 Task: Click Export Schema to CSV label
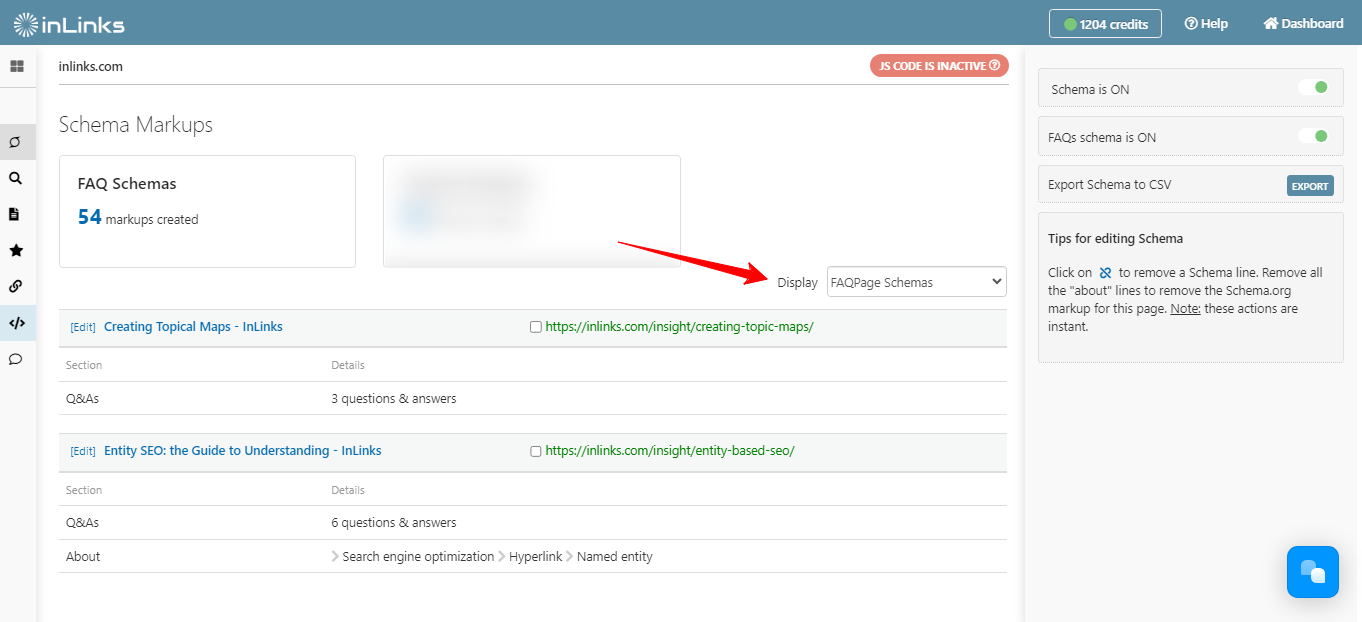[1110, 185]
